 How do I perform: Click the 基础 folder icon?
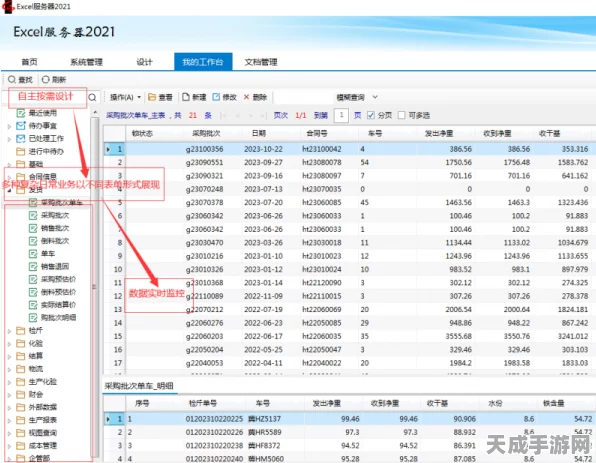[21, 164]
